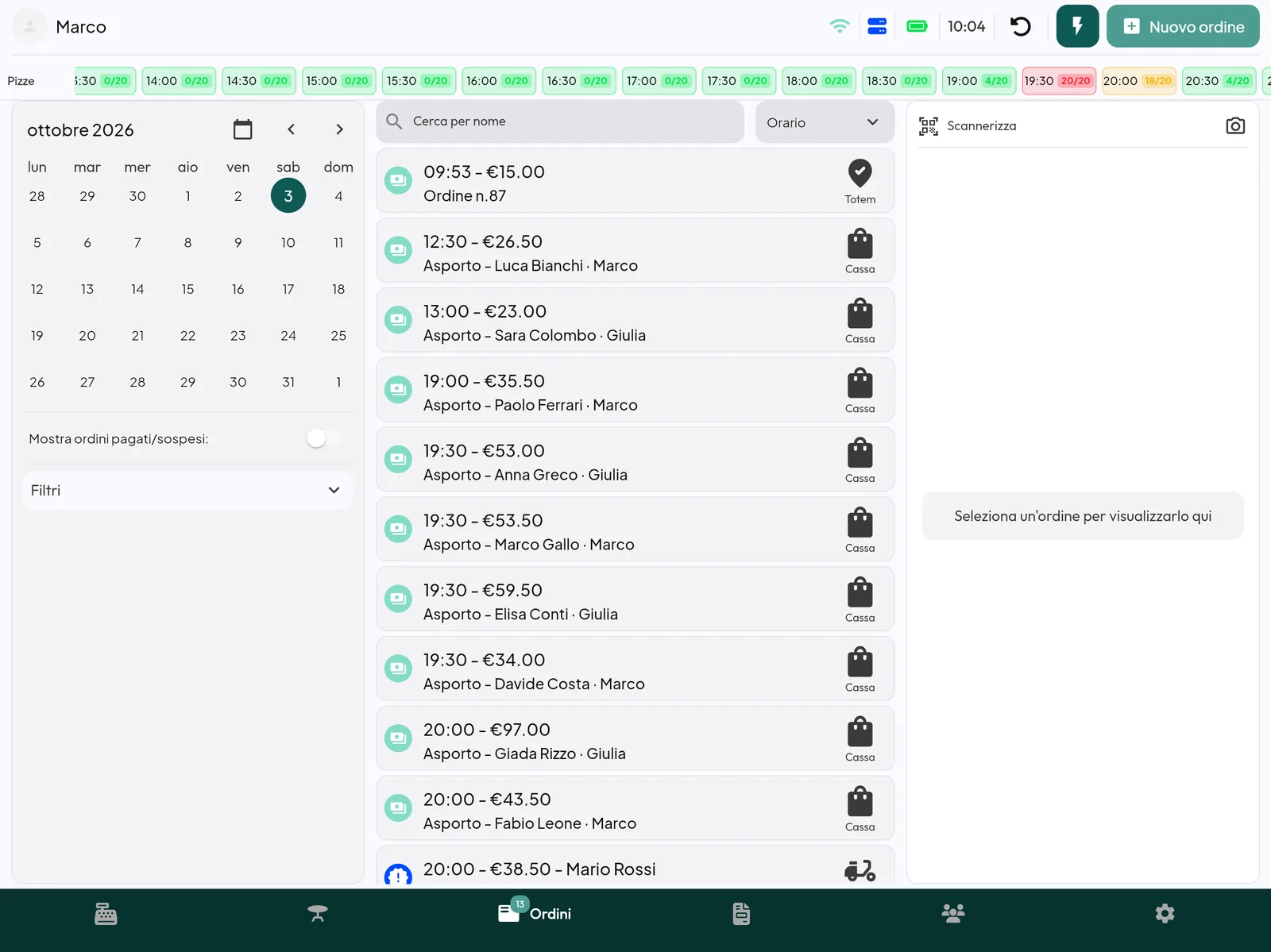Click the server connection status icon
Image resolution: width=1271 pixels, height=952 pixels.
click(877, 26)
